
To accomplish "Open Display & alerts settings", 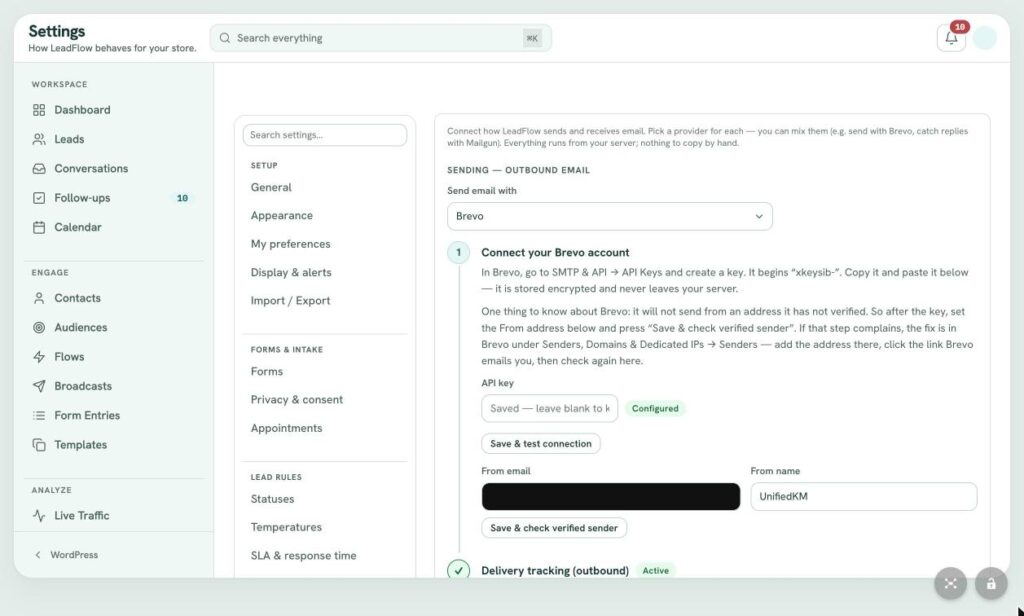I will (291, 272).
